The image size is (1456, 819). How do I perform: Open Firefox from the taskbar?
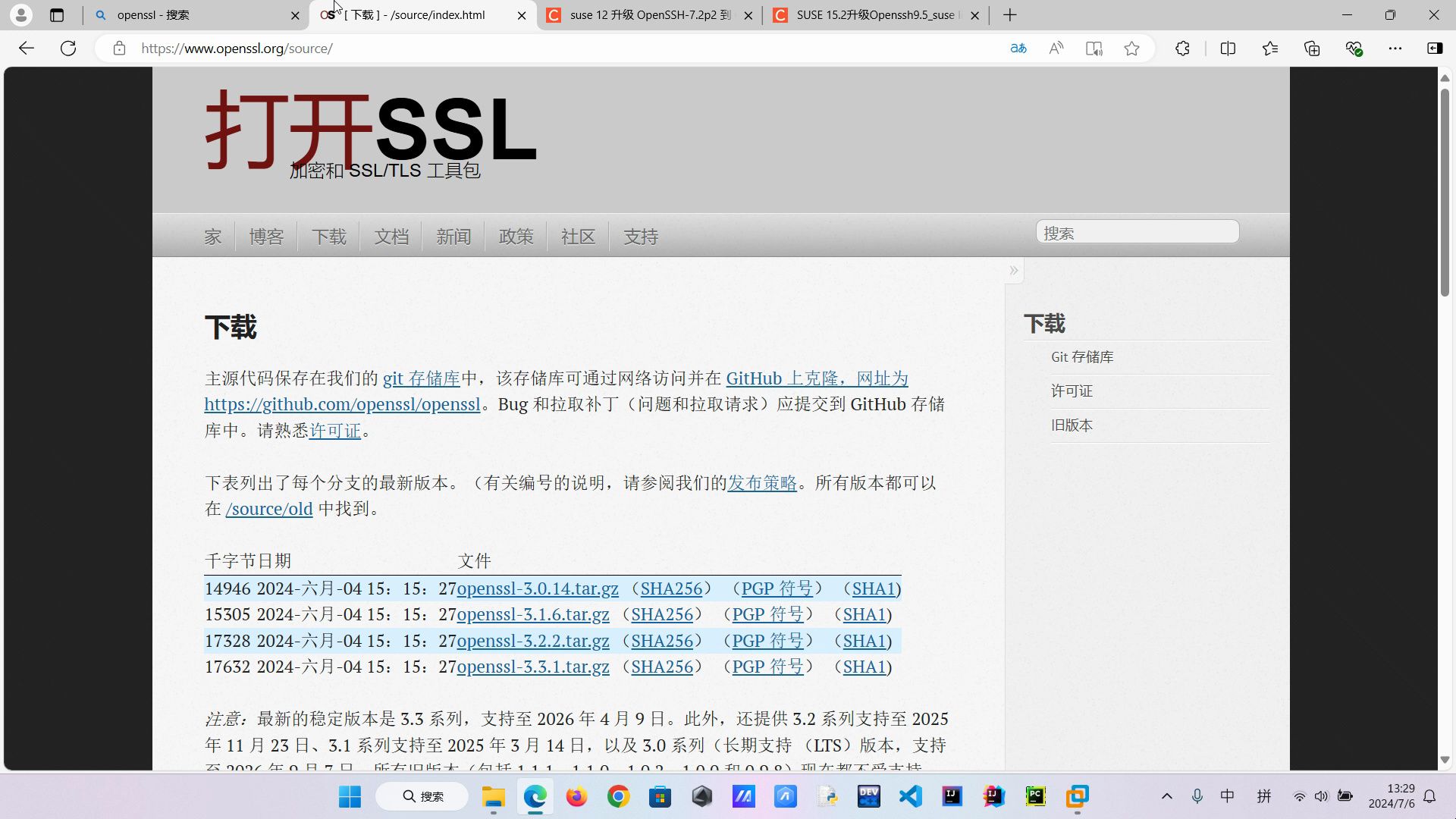click(x=577, y=796)
